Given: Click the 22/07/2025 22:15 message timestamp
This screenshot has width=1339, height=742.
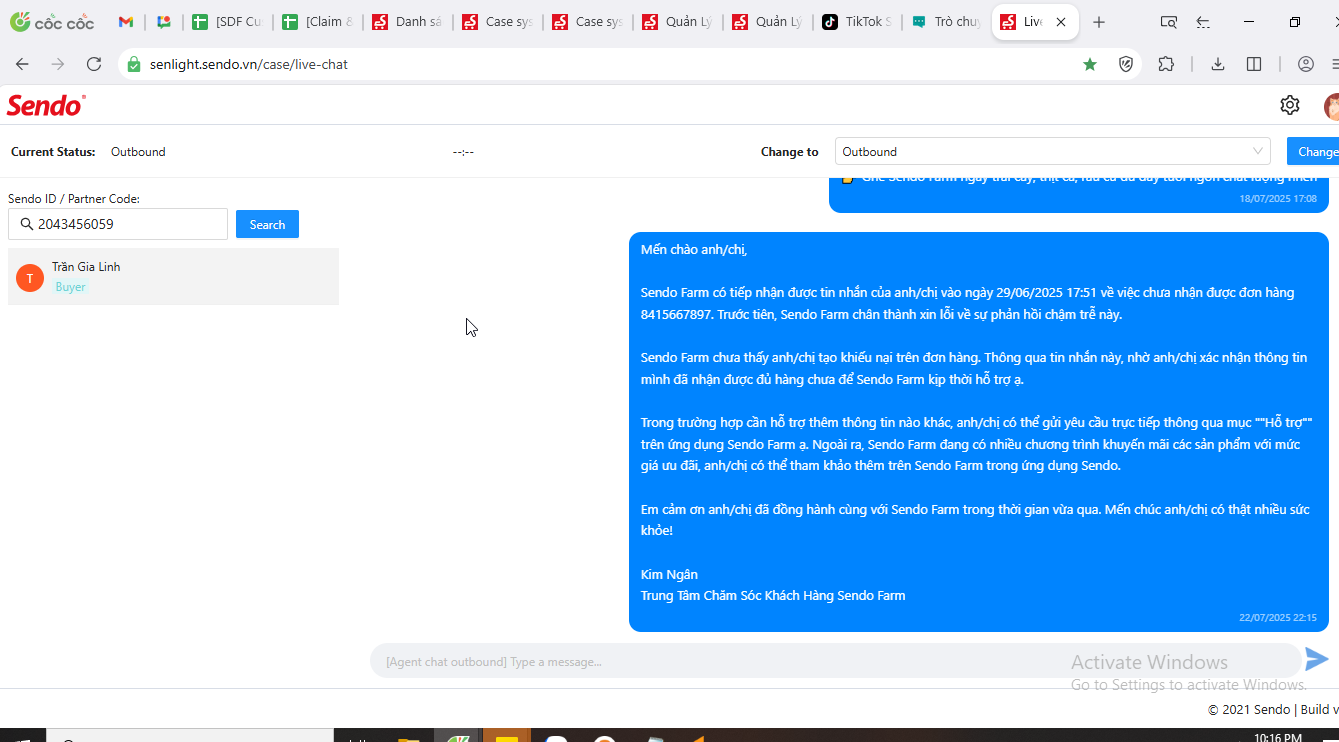Looking at the screenshot, I should click(x=1278, y=618).
